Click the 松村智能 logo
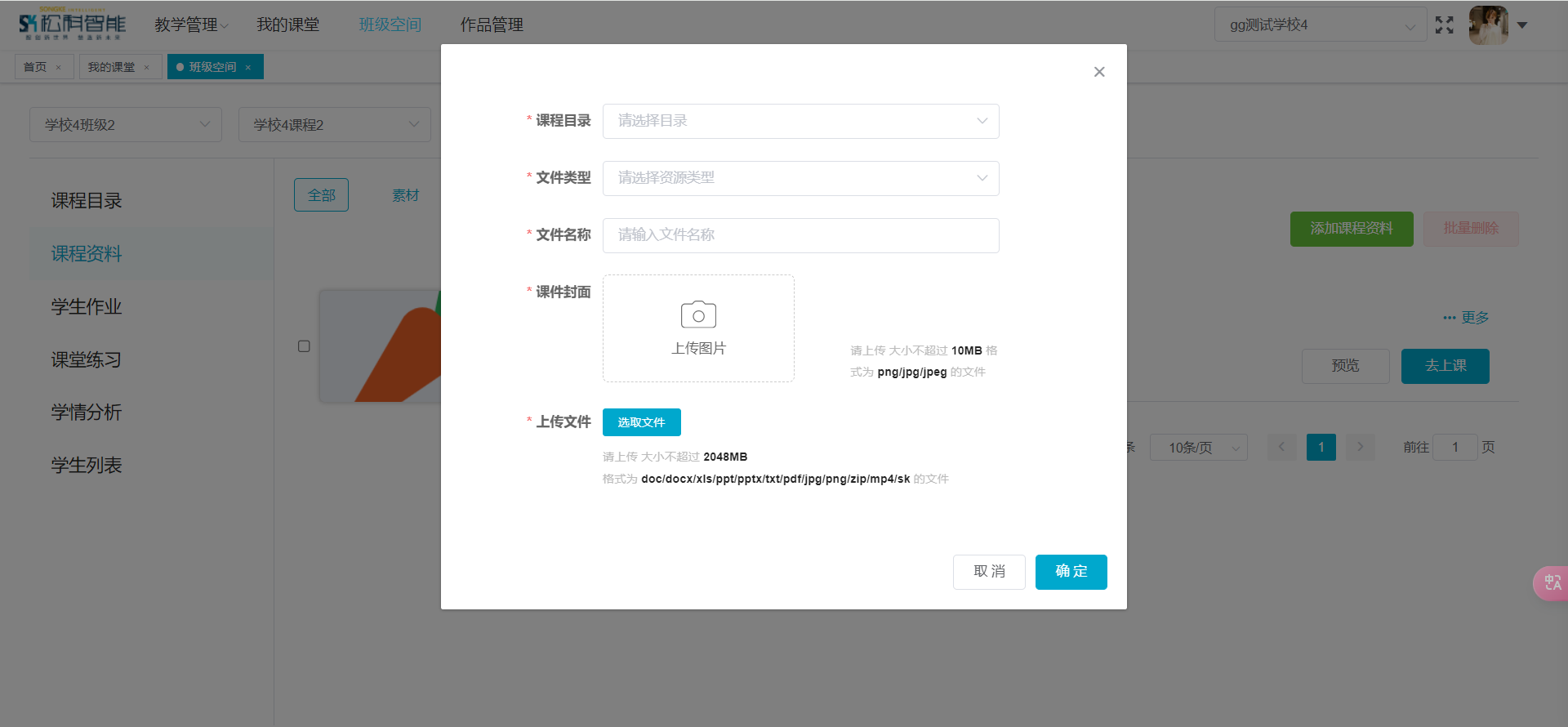Screen dimensions: 1568x727 [x=72, y=25]
